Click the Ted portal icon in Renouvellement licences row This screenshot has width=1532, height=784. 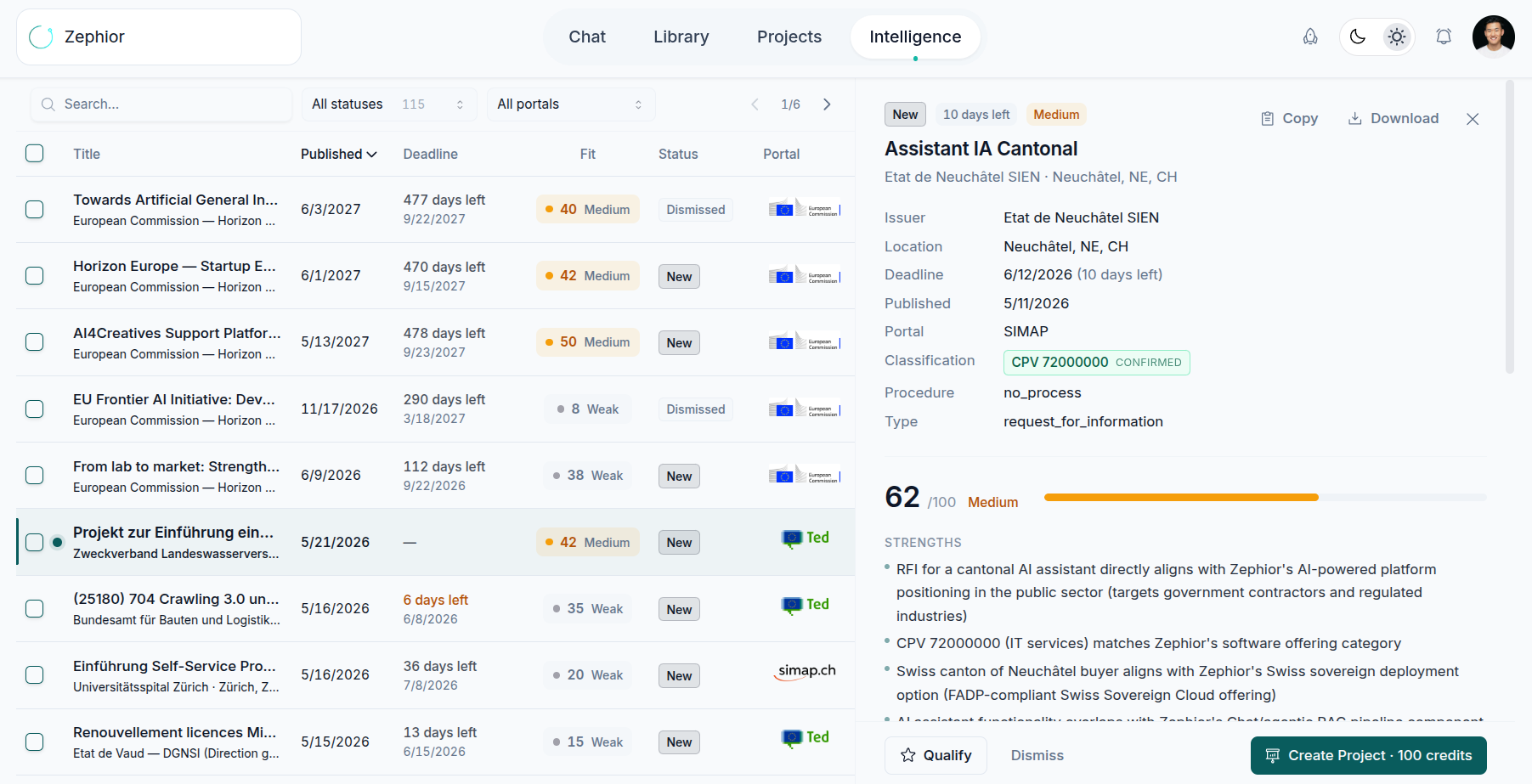click(805, 738)
